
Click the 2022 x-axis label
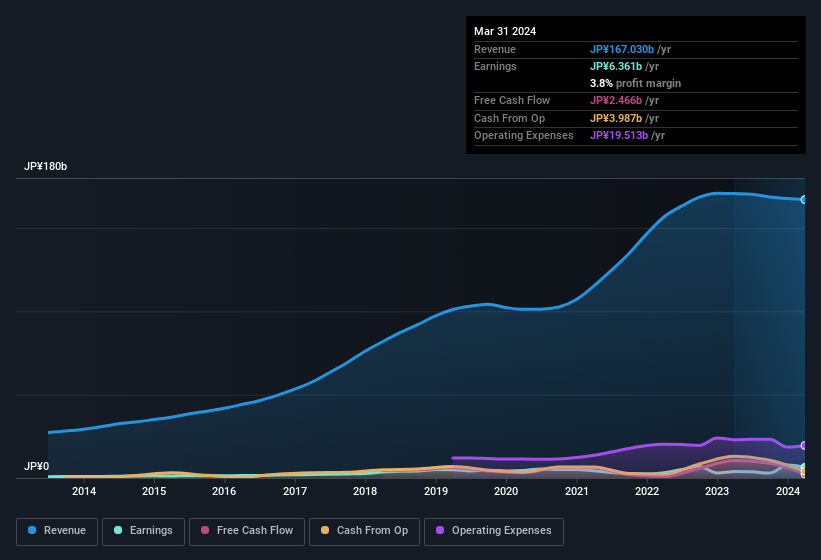pos(647,491)
